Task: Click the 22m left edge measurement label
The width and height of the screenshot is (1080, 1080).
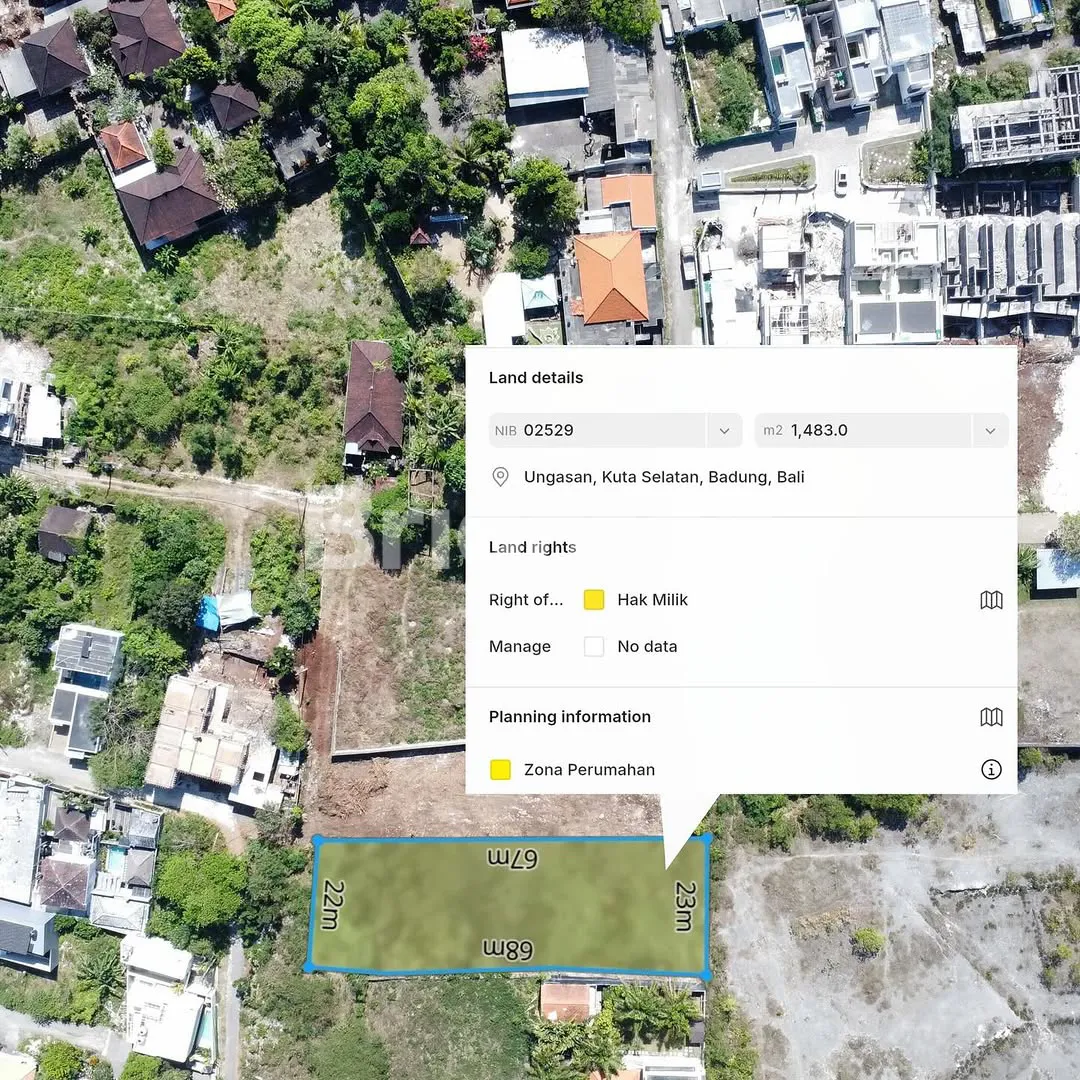Action: pos(334,904)
